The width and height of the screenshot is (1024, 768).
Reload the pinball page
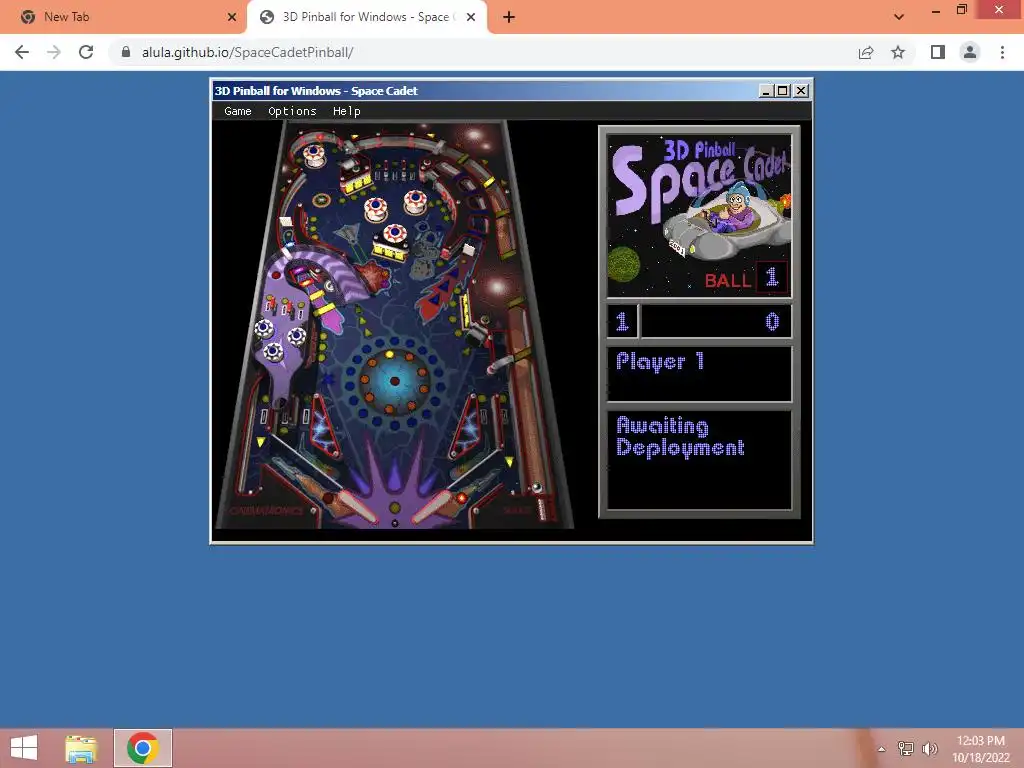(x=86, y=52)
